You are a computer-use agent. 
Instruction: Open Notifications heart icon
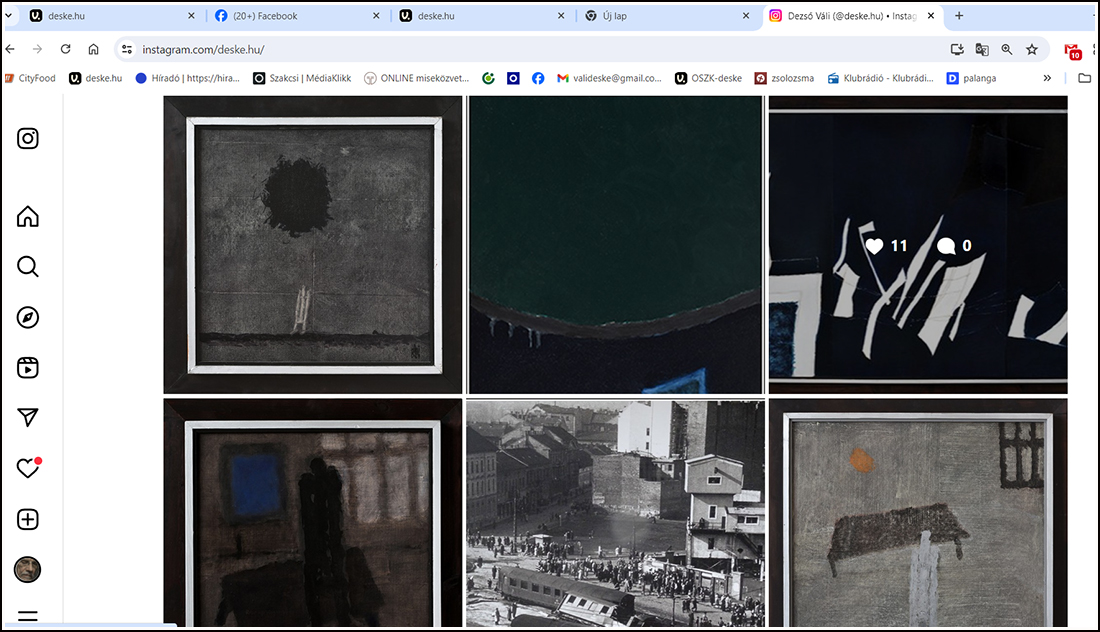28,468
